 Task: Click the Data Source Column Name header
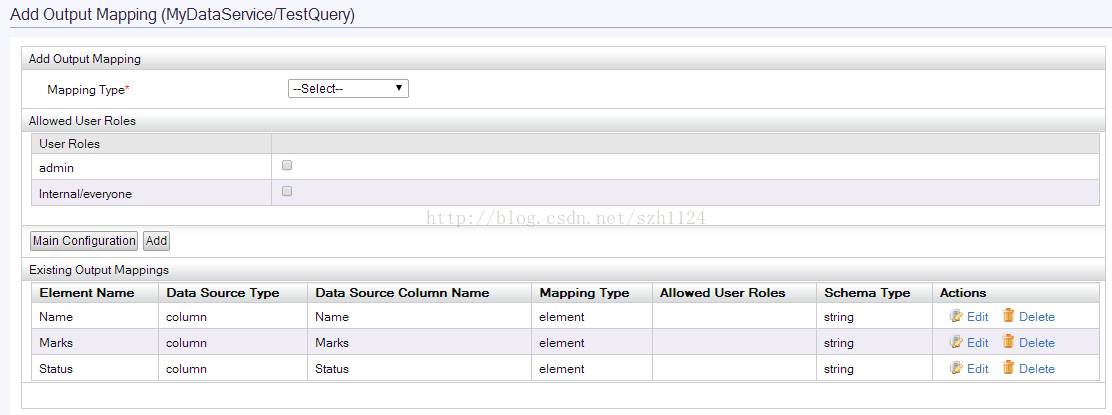(x=402, y=293)
